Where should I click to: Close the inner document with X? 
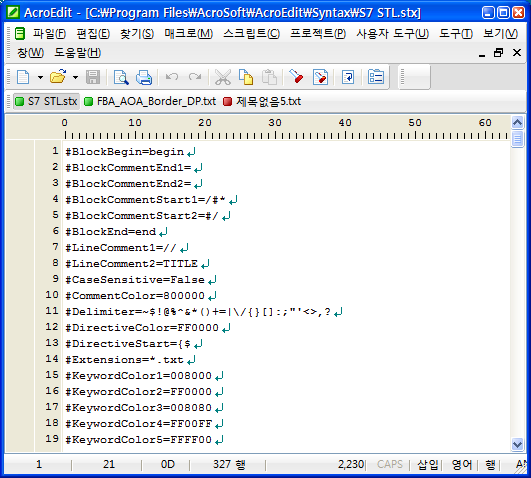pyautogui.click(x=517, y=53)
